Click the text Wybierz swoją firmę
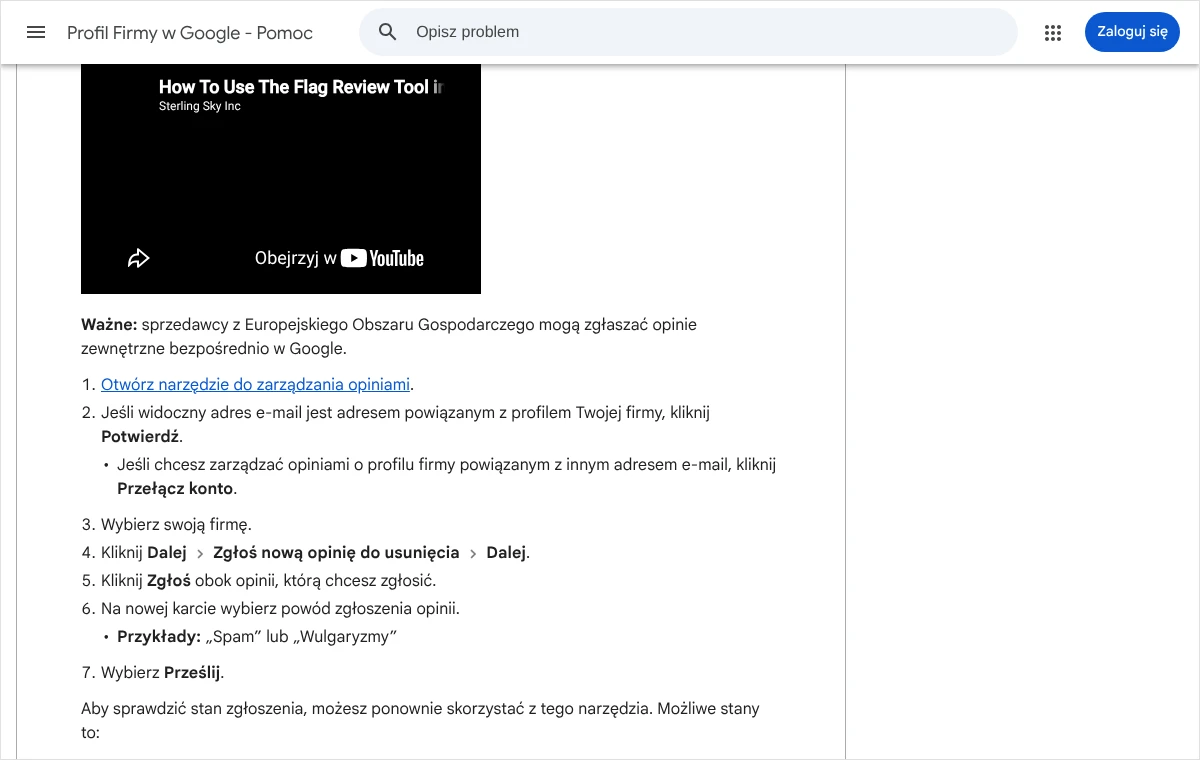 176,524
